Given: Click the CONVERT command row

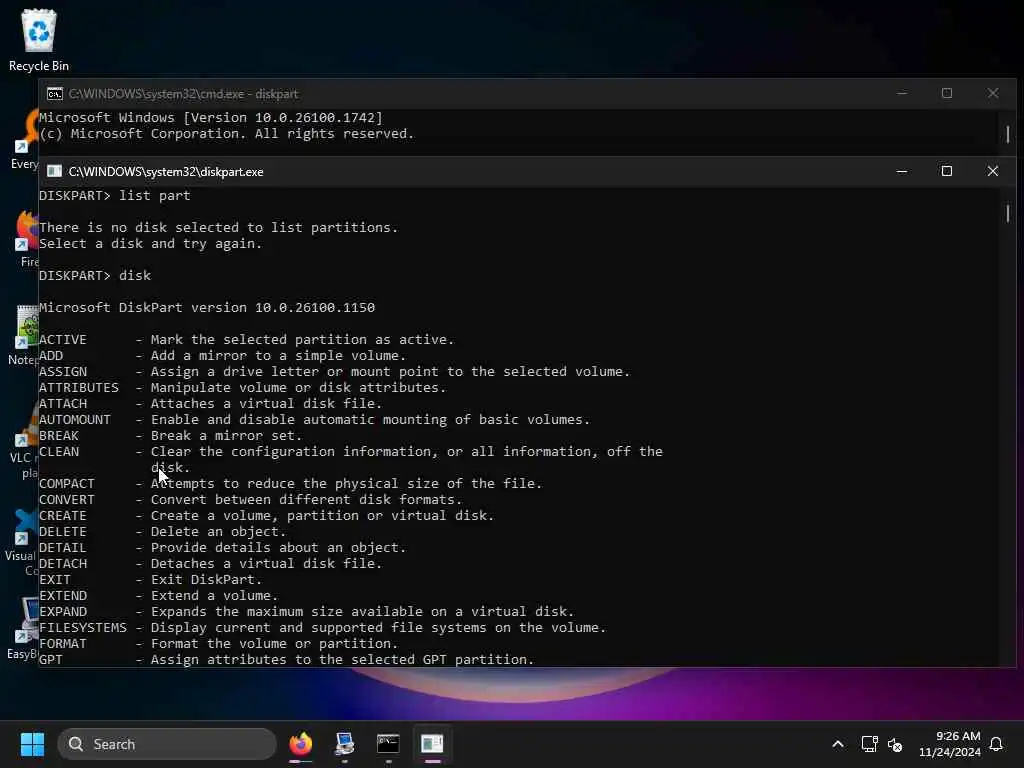Looking at the screenshot, I should tap(251, 500).
